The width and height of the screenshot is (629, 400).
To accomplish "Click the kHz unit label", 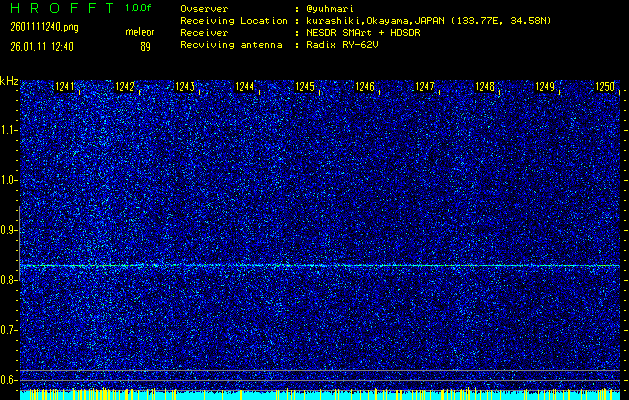I will coord(9,81).
